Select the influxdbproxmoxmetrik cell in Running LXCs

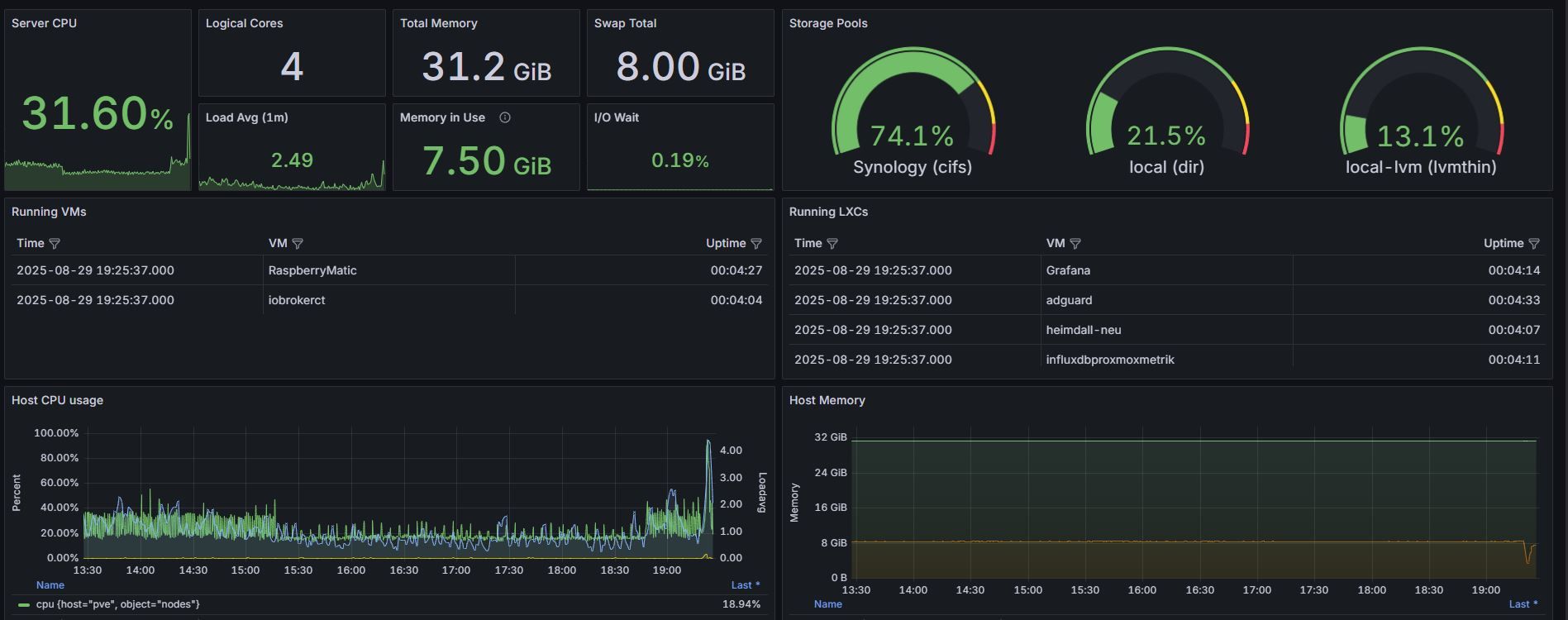pyautogui.click(x=1109, y=360)
